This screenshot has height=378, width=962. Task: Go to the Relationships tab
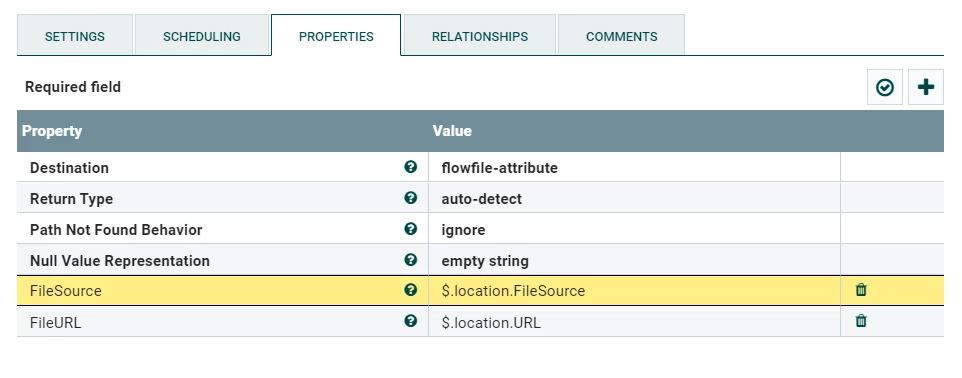[480, 36]
